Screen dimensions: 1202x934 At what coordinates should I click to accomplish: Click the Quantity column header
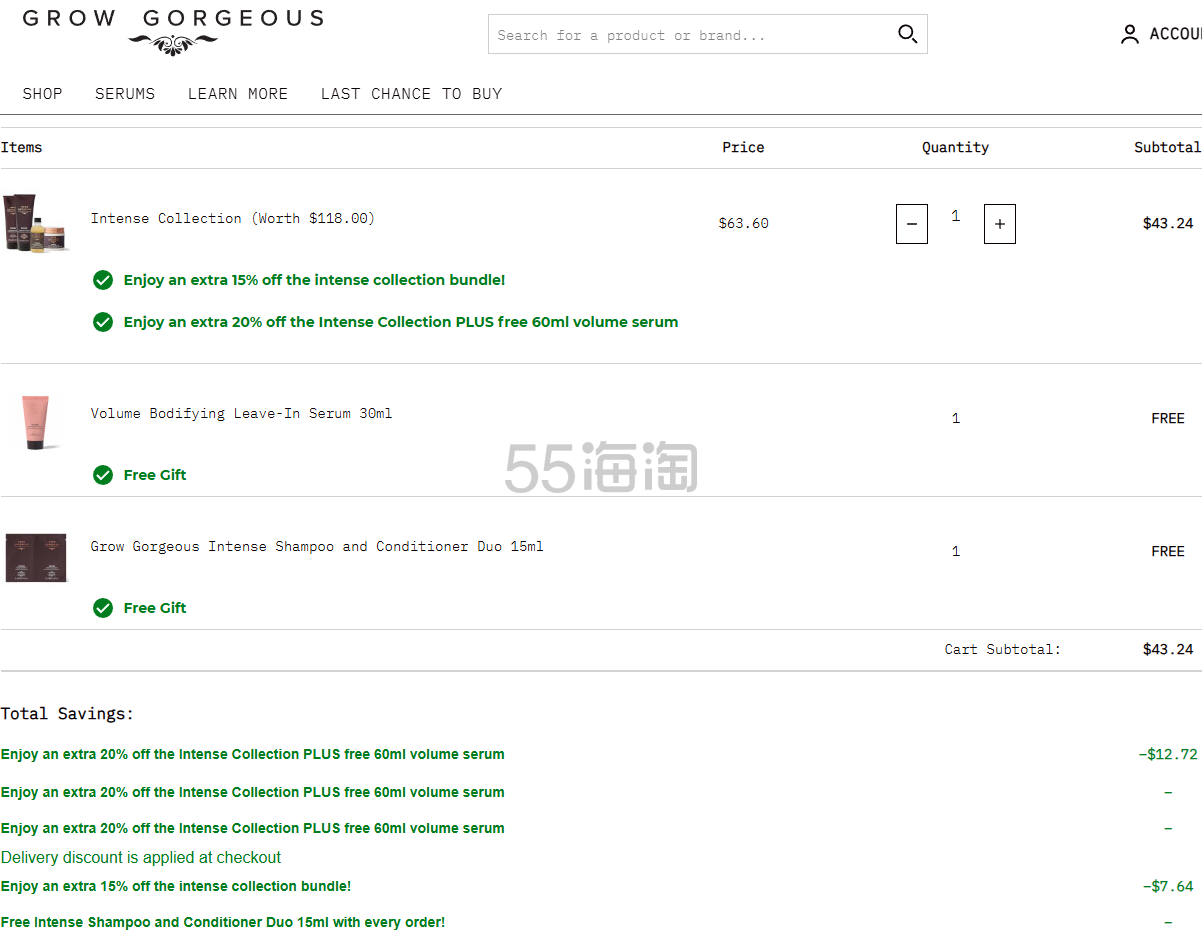point(955,147)
